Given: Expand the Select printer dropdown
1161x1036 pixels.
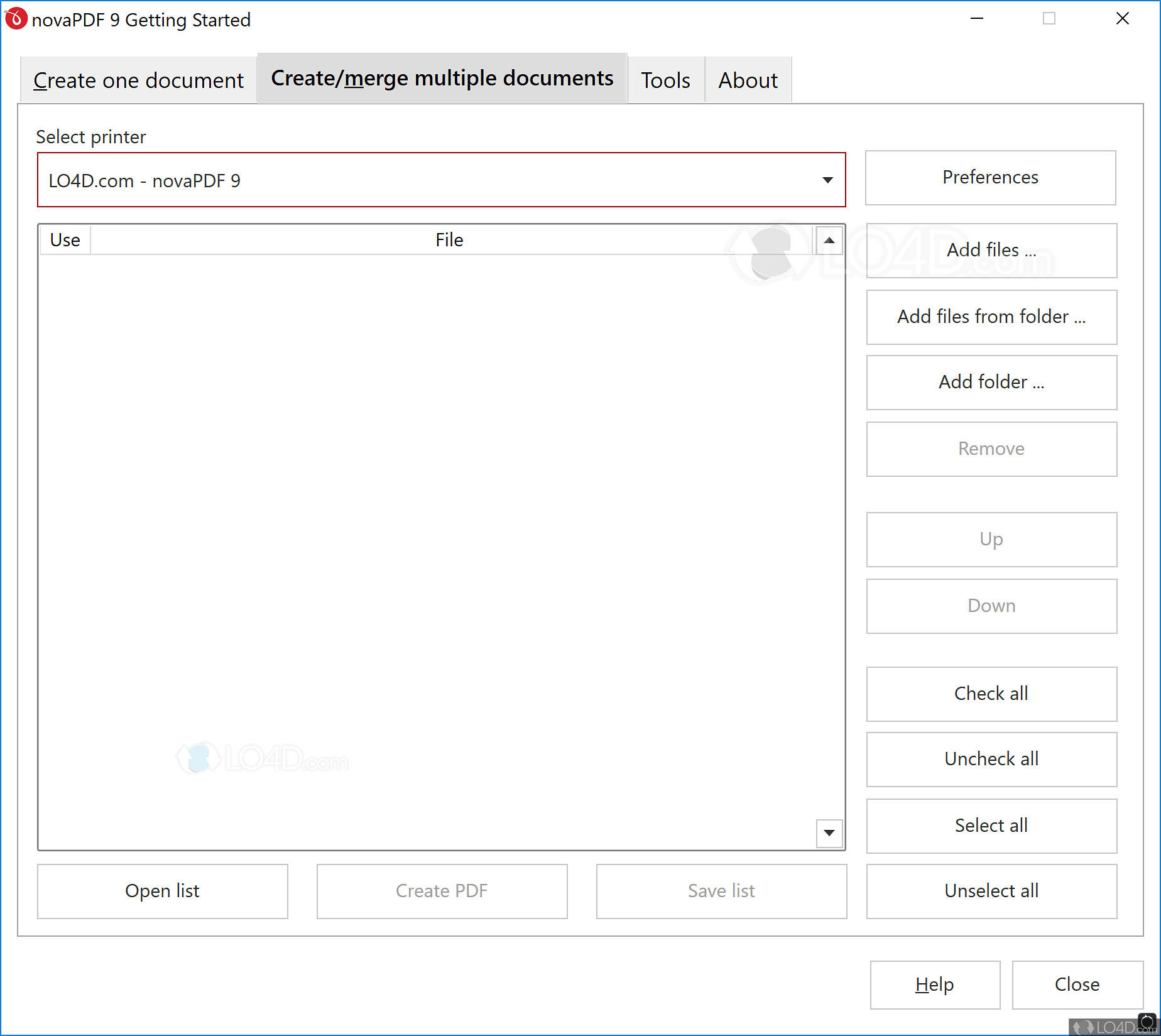Looking at the screenshot, I should (x=442, y=180).
